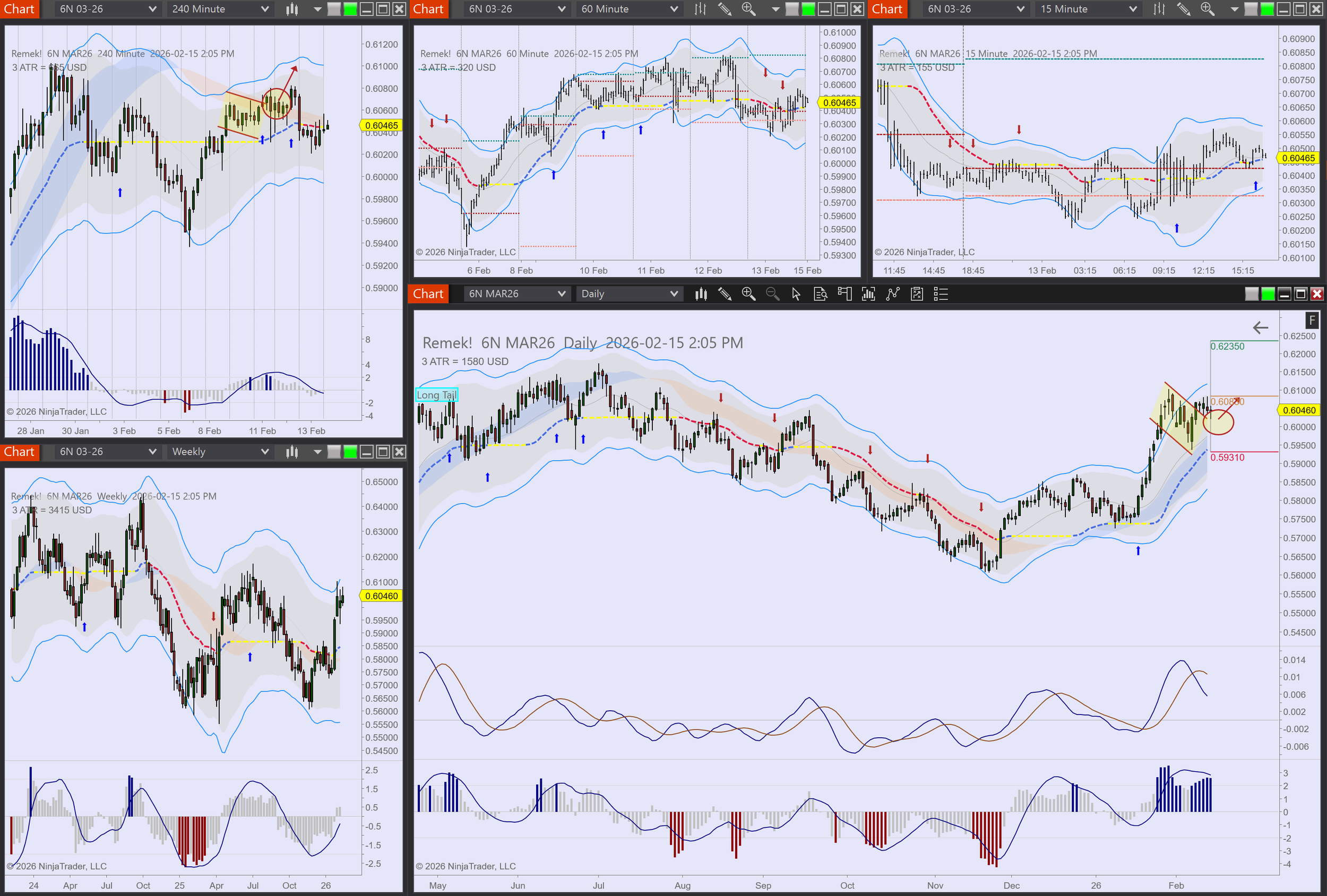Image resolution: width=1327 pixels, height=896 pixels.
Task: Click the Chart tab of 60 Minute window
Action: (x=428, y=9)
